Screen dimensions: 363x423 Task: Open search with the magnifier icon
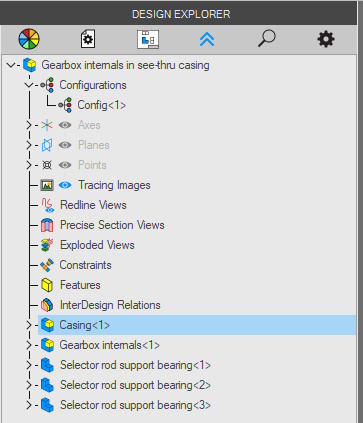pyautogui.click(x=266, y=39)
